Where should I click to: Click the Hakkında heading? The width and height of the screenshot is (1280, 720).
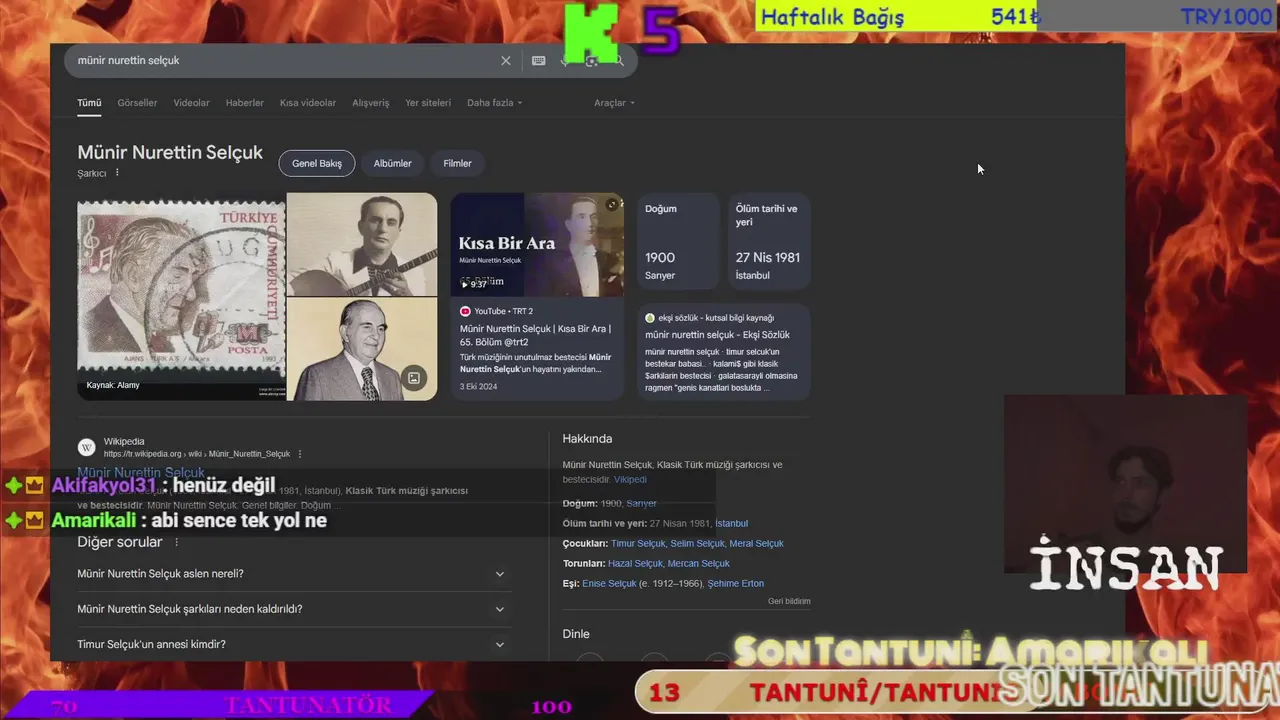pos(587,439)
